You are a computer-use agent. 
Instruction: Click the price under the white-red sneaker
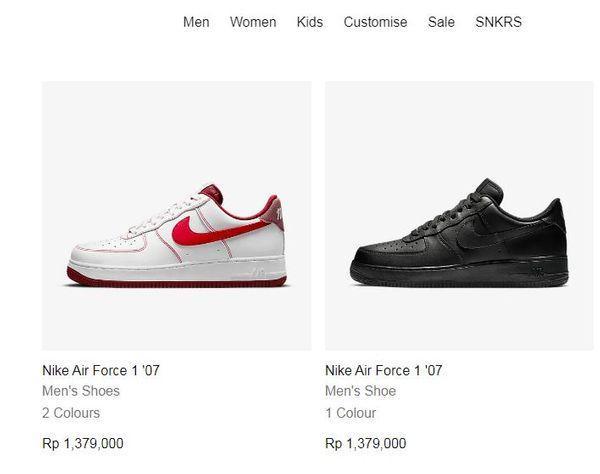click(83, 444)
